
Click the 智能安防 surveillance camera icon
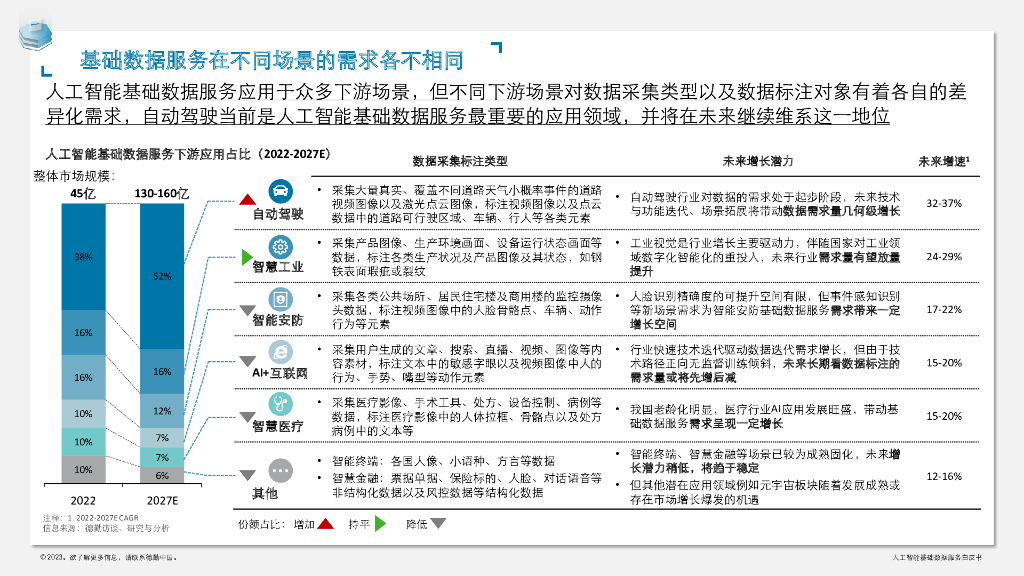click(x=280, y=299)
